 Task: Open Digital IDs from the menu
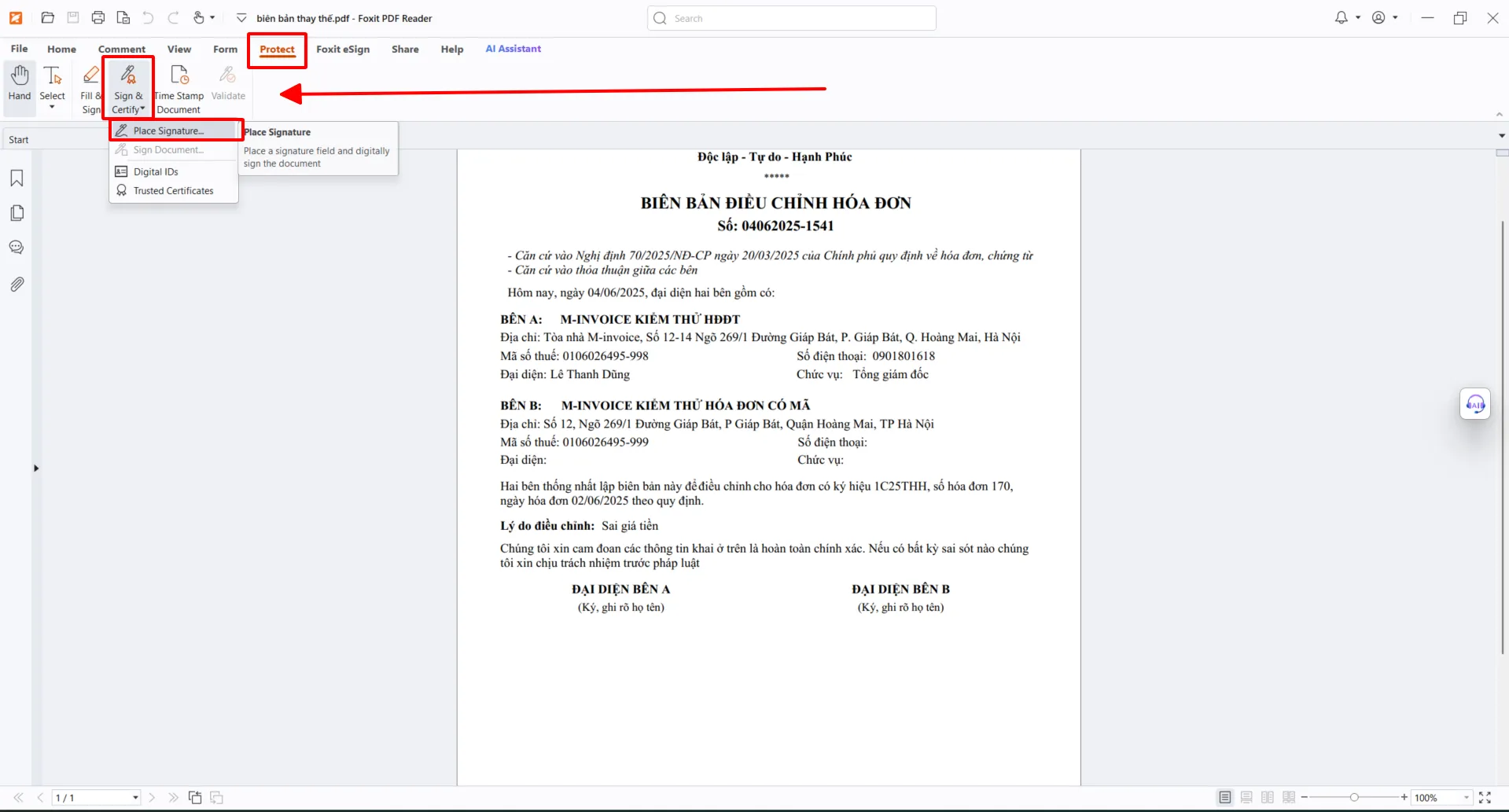point(175,171)
